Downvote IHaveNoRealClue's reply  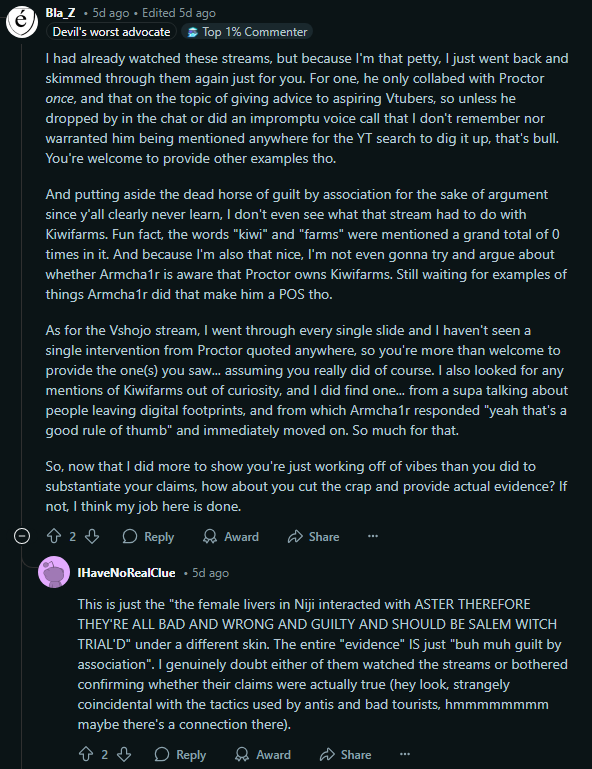(x=124, y=754)
